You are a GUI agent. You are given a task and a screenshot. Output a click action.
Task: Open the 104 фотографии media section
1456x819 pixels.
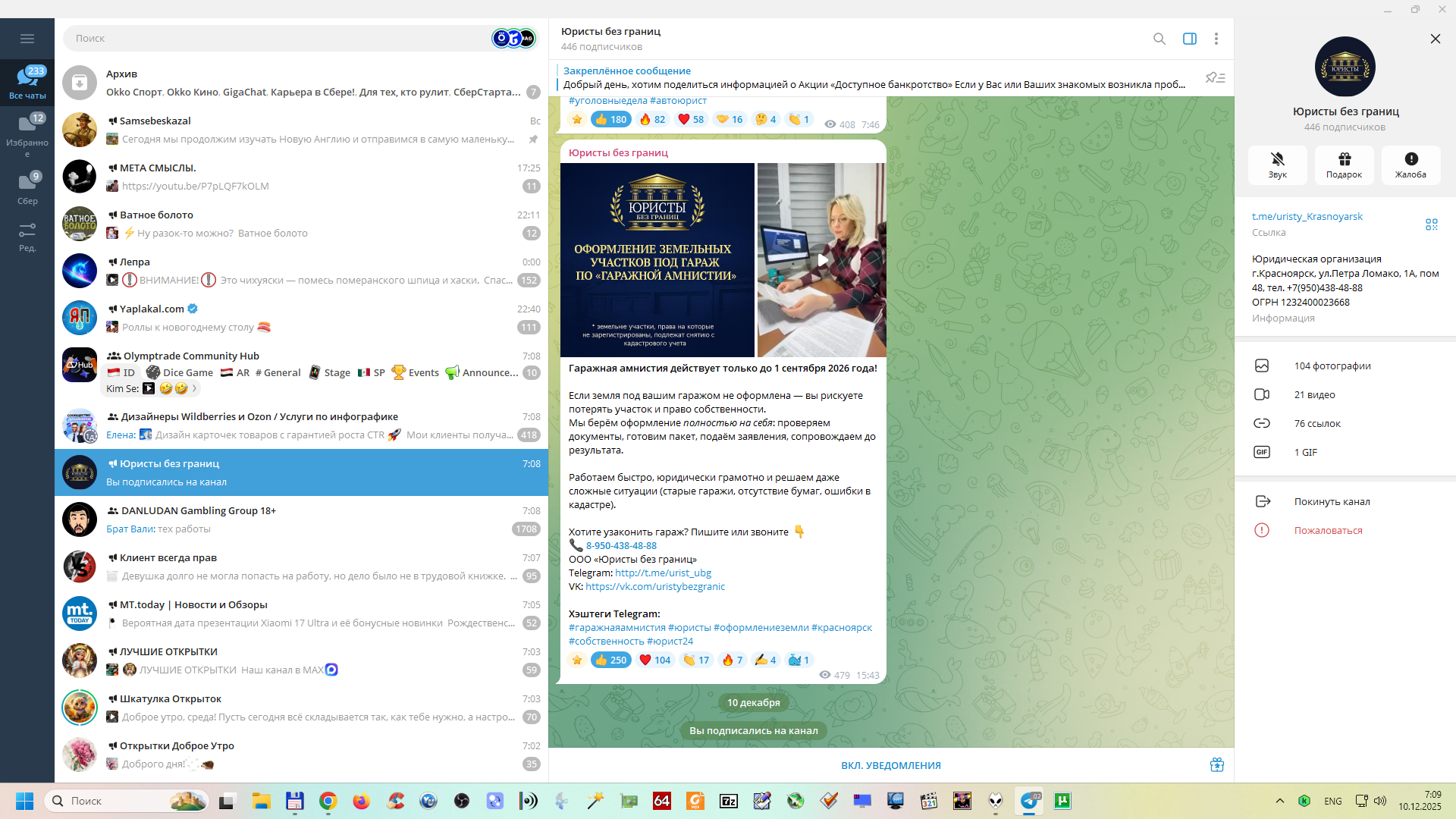1332,366
